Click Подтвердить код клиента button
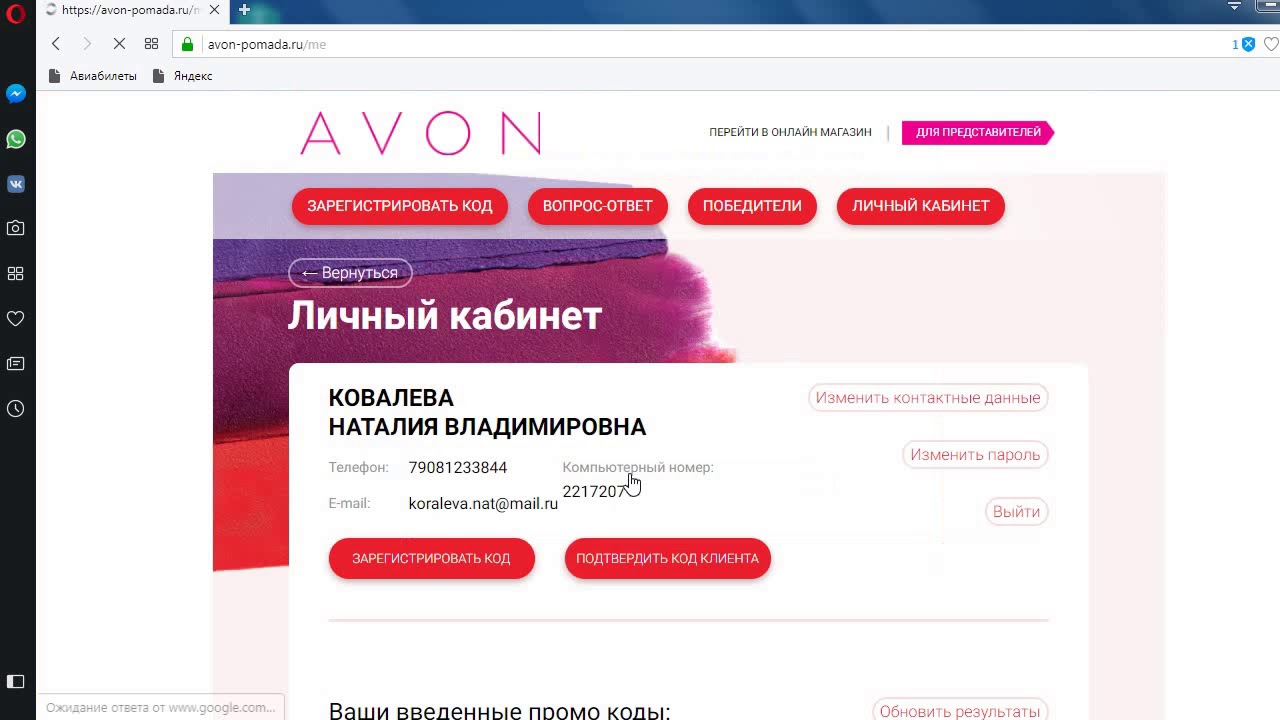 click(668, 559)
